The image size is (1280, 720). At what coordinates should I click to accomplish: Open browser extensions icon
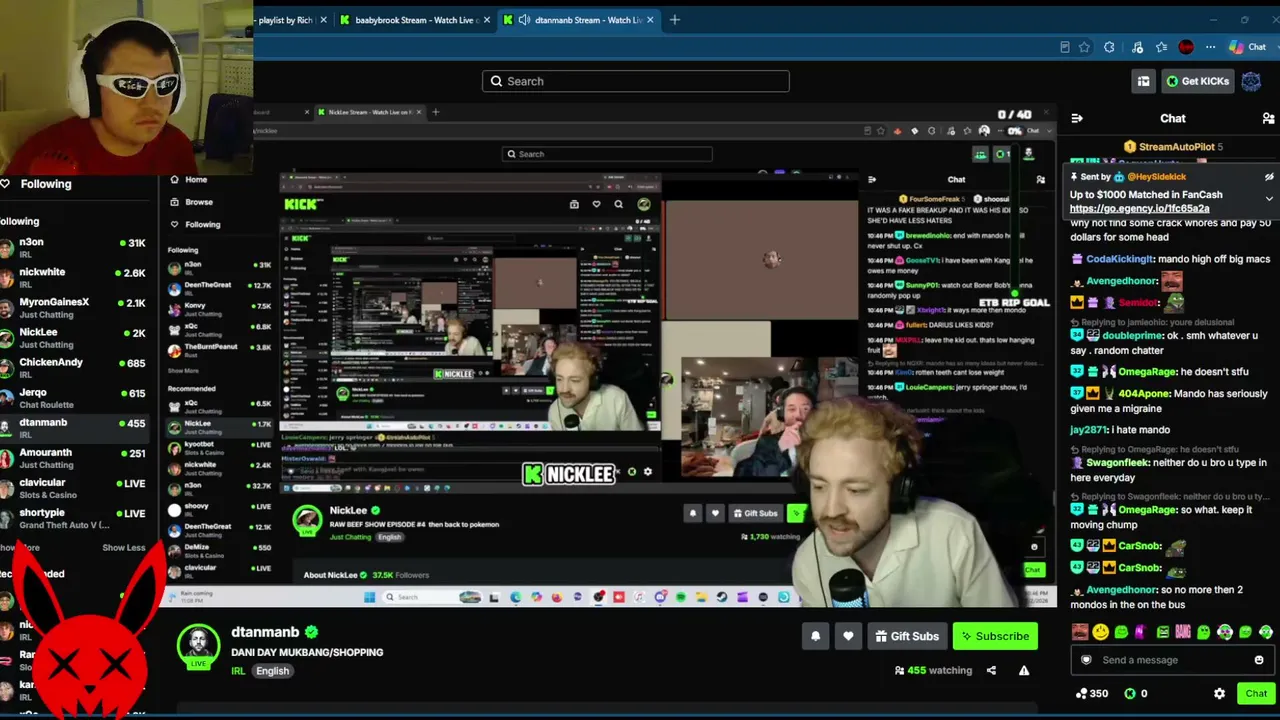point(1109,47)
